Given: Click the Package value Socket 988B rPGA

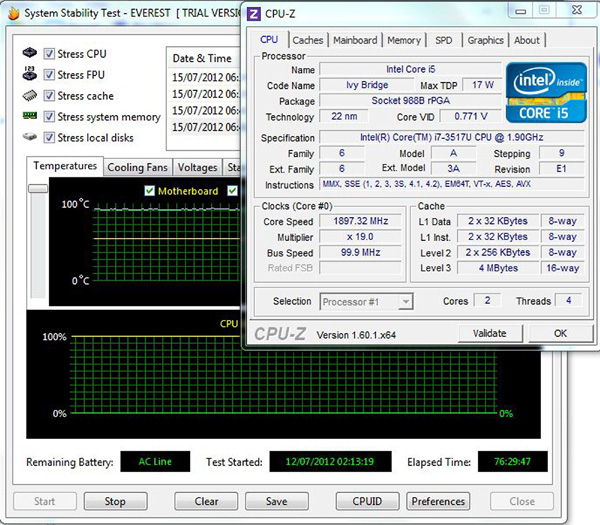Looking at the screenshot, I should [410, 101].
